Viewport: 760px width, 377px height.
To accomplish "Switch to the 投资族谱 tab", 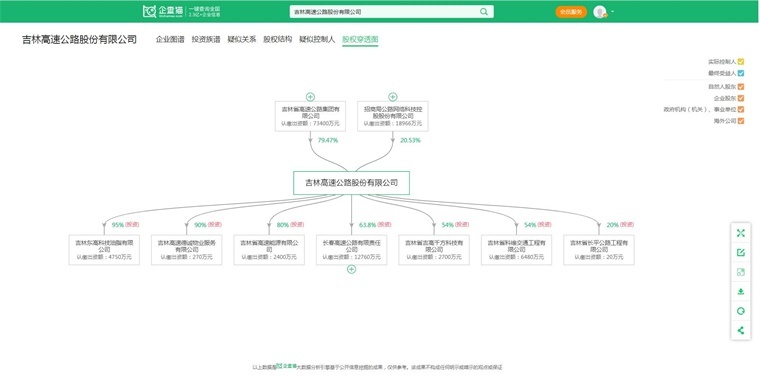I will pos(206,40).
